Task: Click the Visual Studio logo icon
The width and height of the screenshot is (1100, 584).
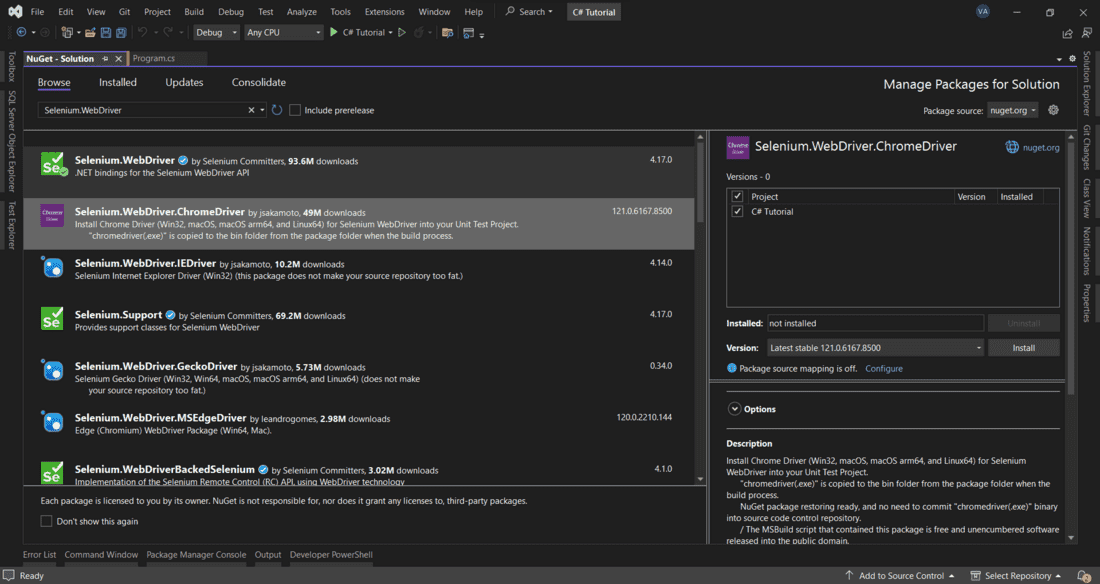Action: click(x=15, y=12)
